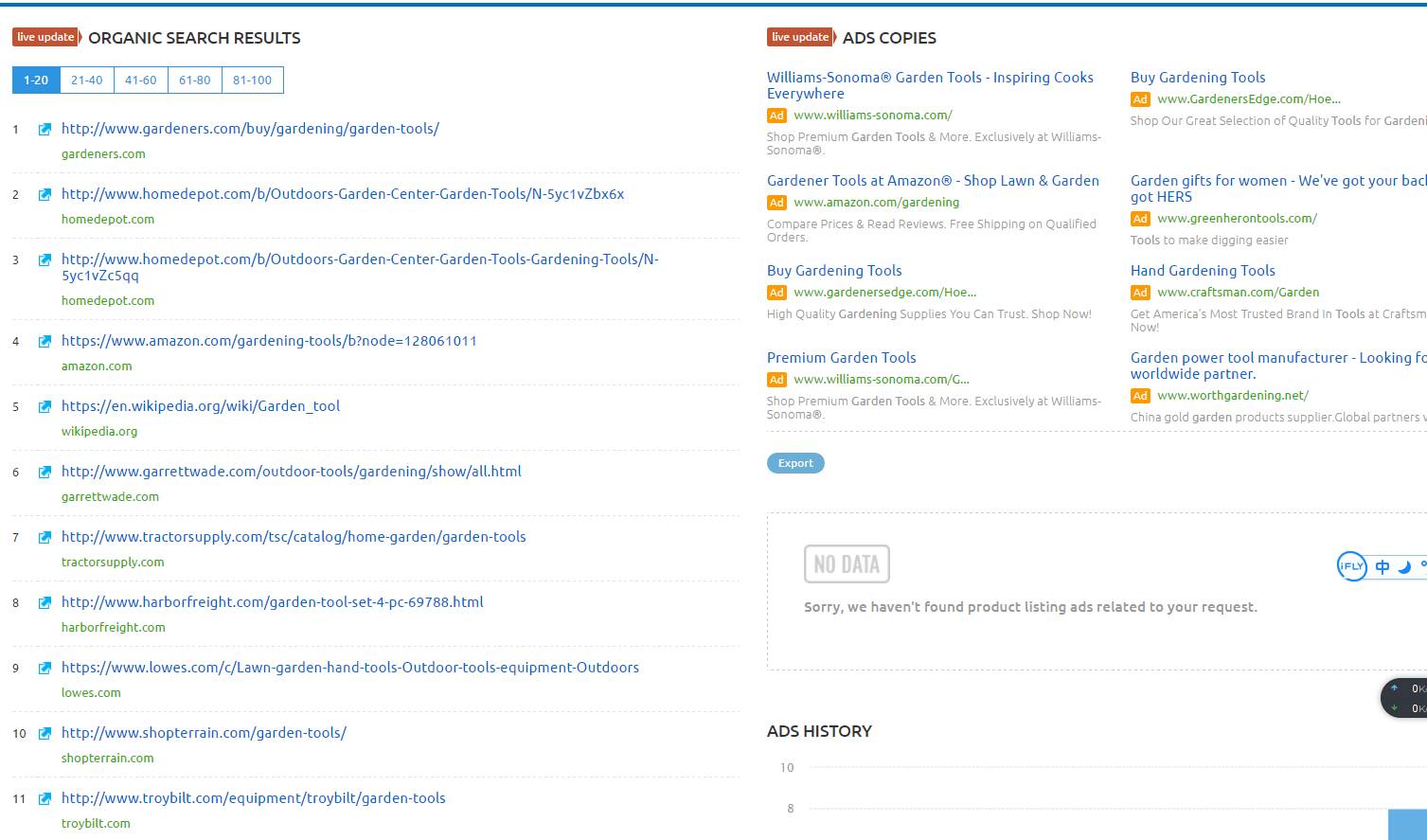Open external link icon for wikipedia result
Screen dimensions: 1427x840
click(45, 406)
